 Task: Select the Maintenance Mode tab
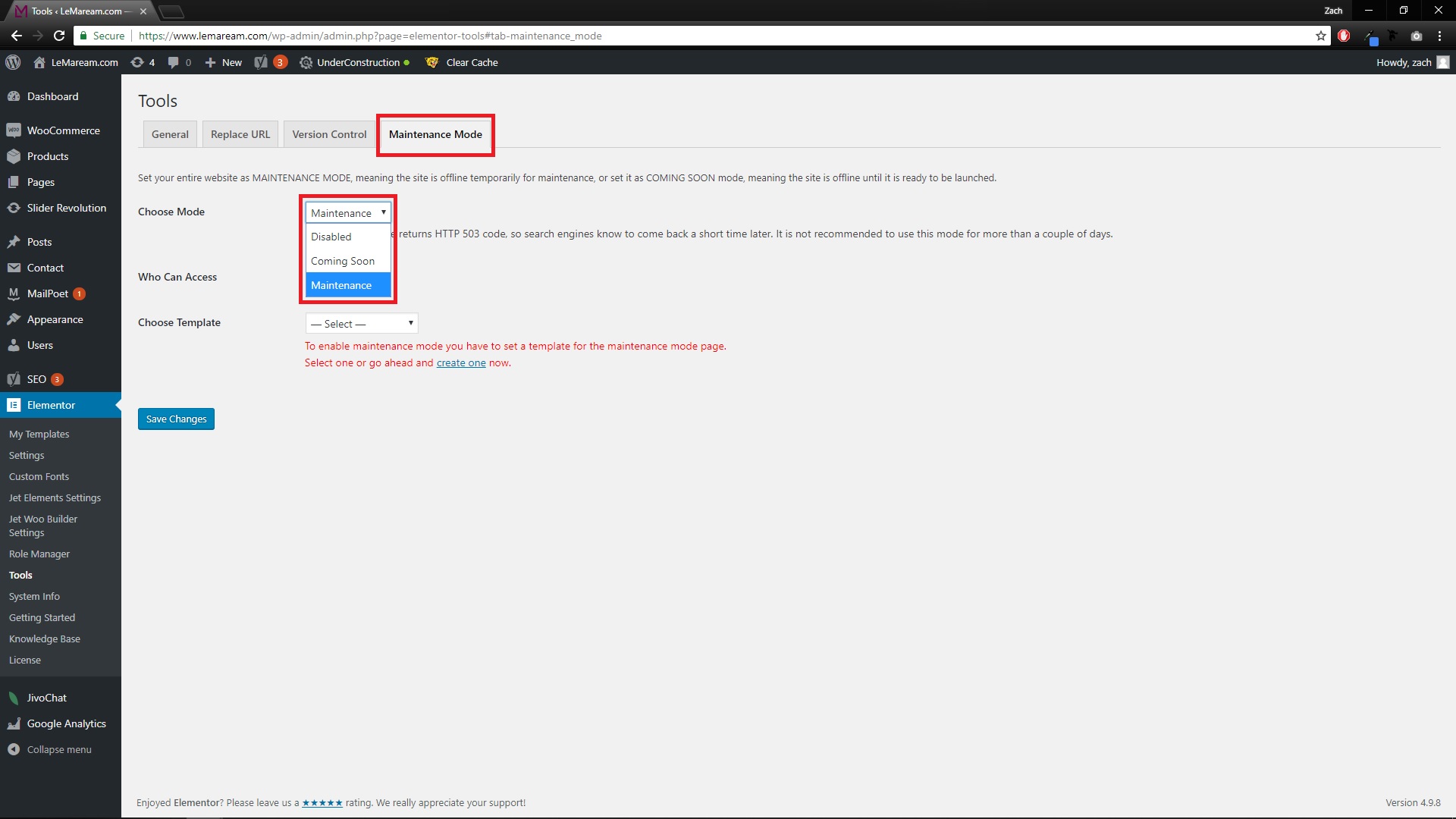435,134
